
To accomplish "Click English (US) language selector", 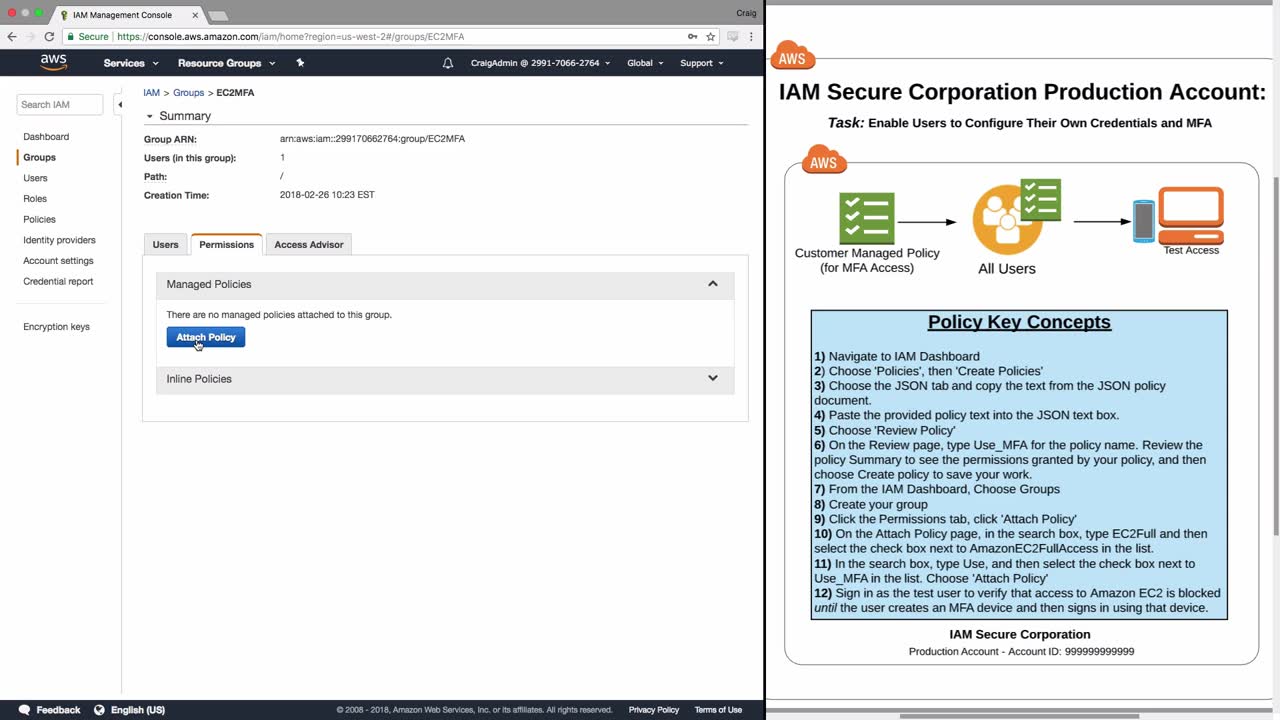I will coord(138,710).
